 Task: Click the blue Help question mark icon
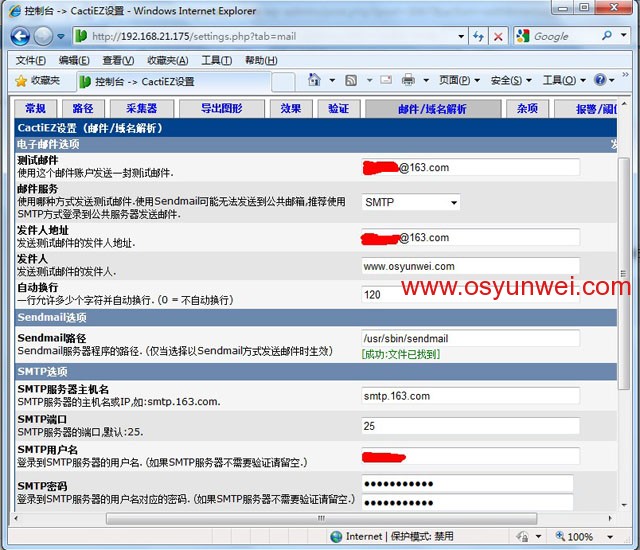coord(600,80)
